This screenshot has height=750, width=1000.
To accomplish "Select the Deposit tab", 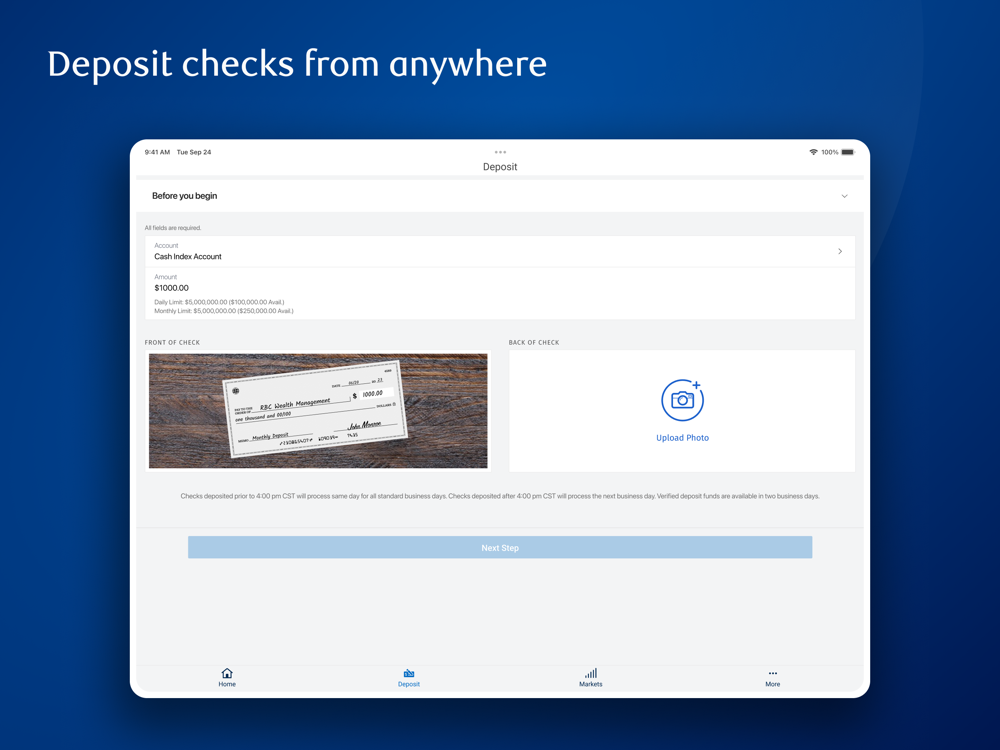I will coord(409,677).
